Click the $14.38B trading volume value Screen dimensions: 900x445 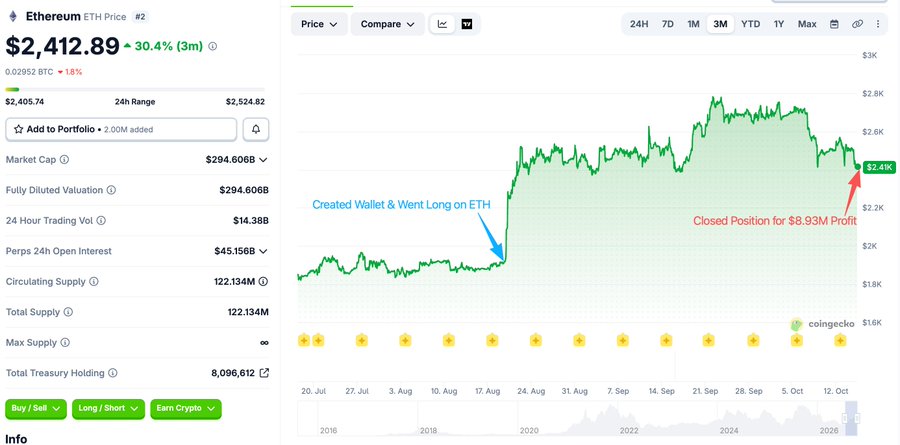point(251,220)
